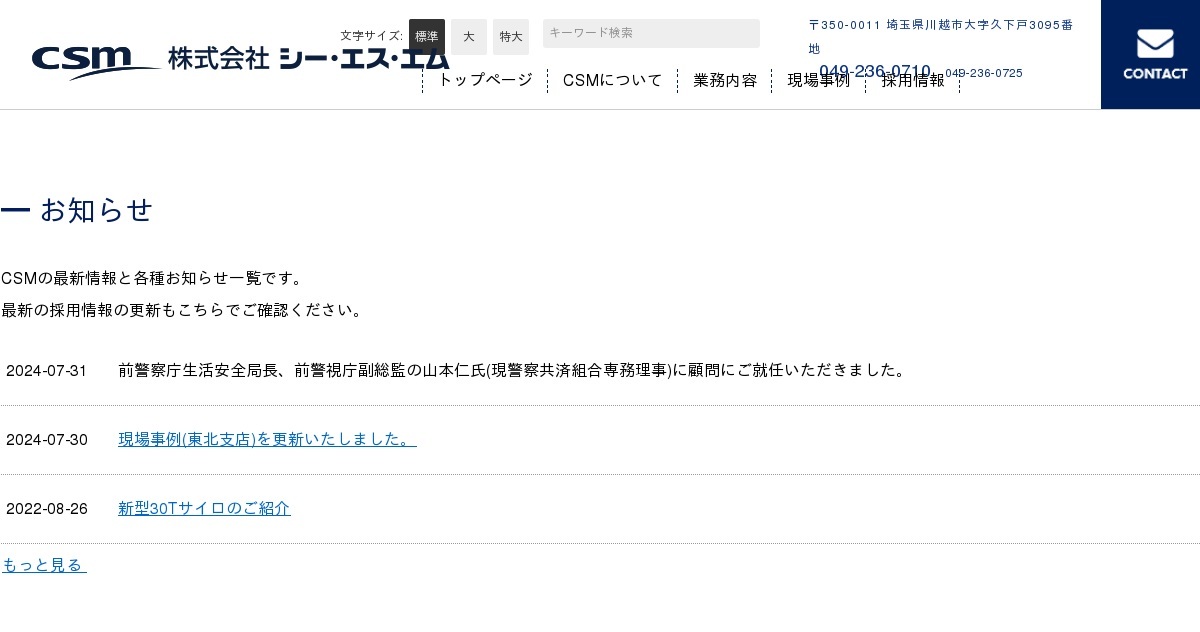Open the トップページ menu item
The width and height of the screenshot is (1200, 632).
tap(485, 81)
